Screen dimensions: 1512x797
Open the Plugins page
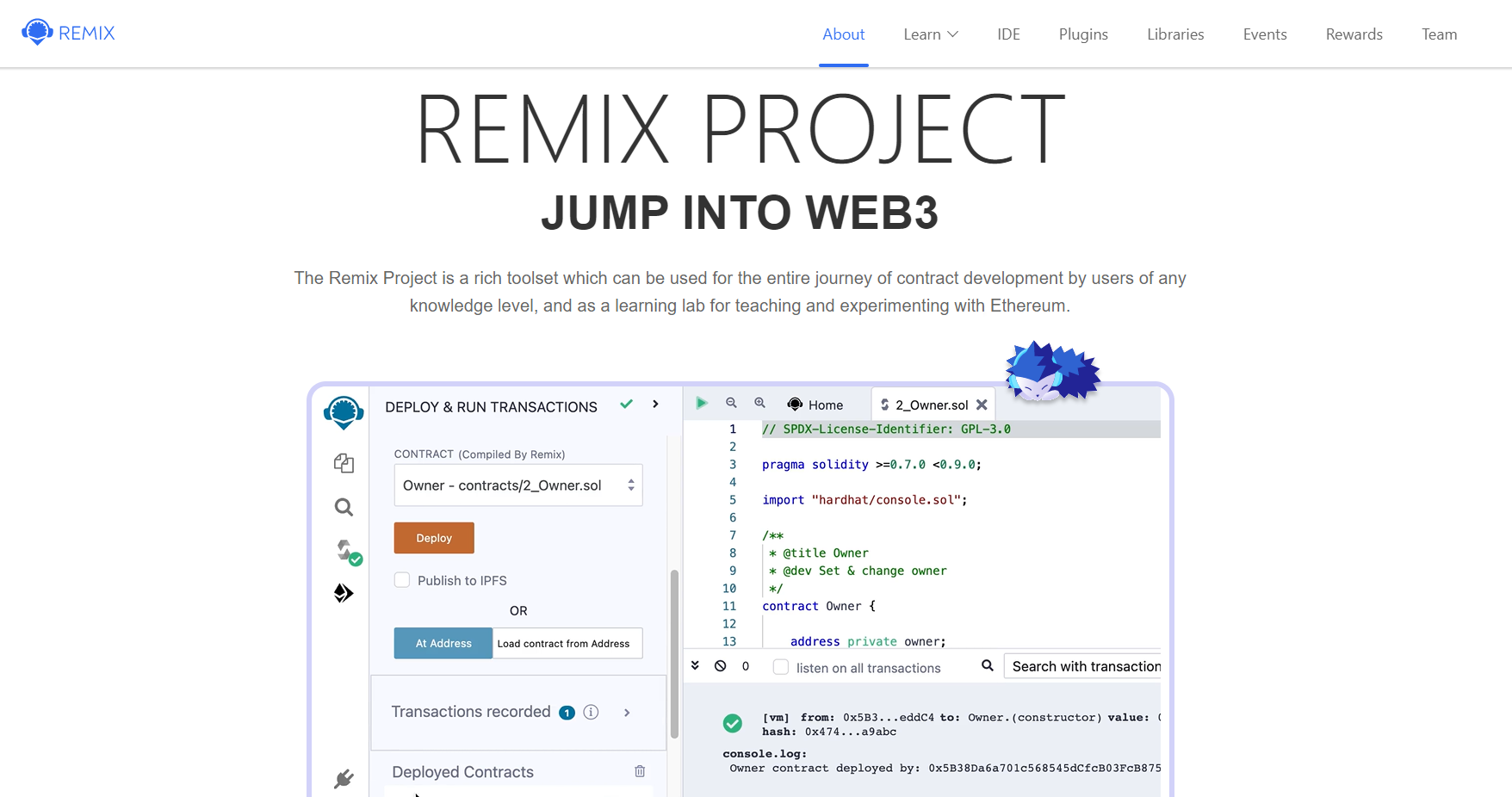click(x=1083, y=34)
